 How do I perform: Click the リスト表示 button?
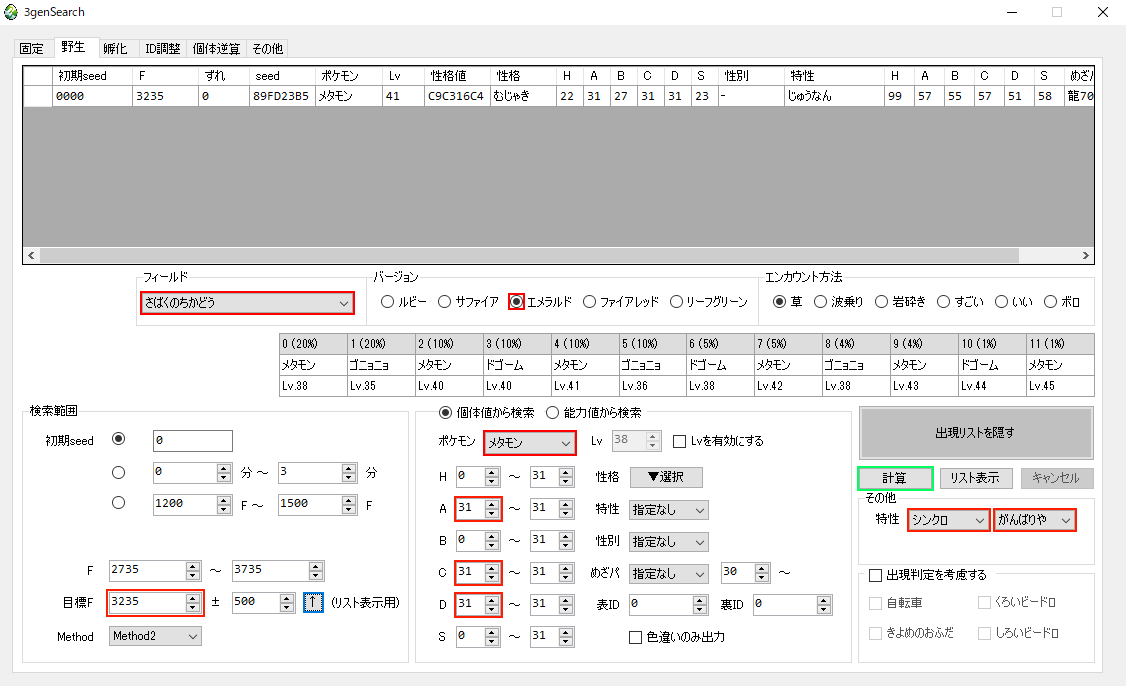coord(975,478)
